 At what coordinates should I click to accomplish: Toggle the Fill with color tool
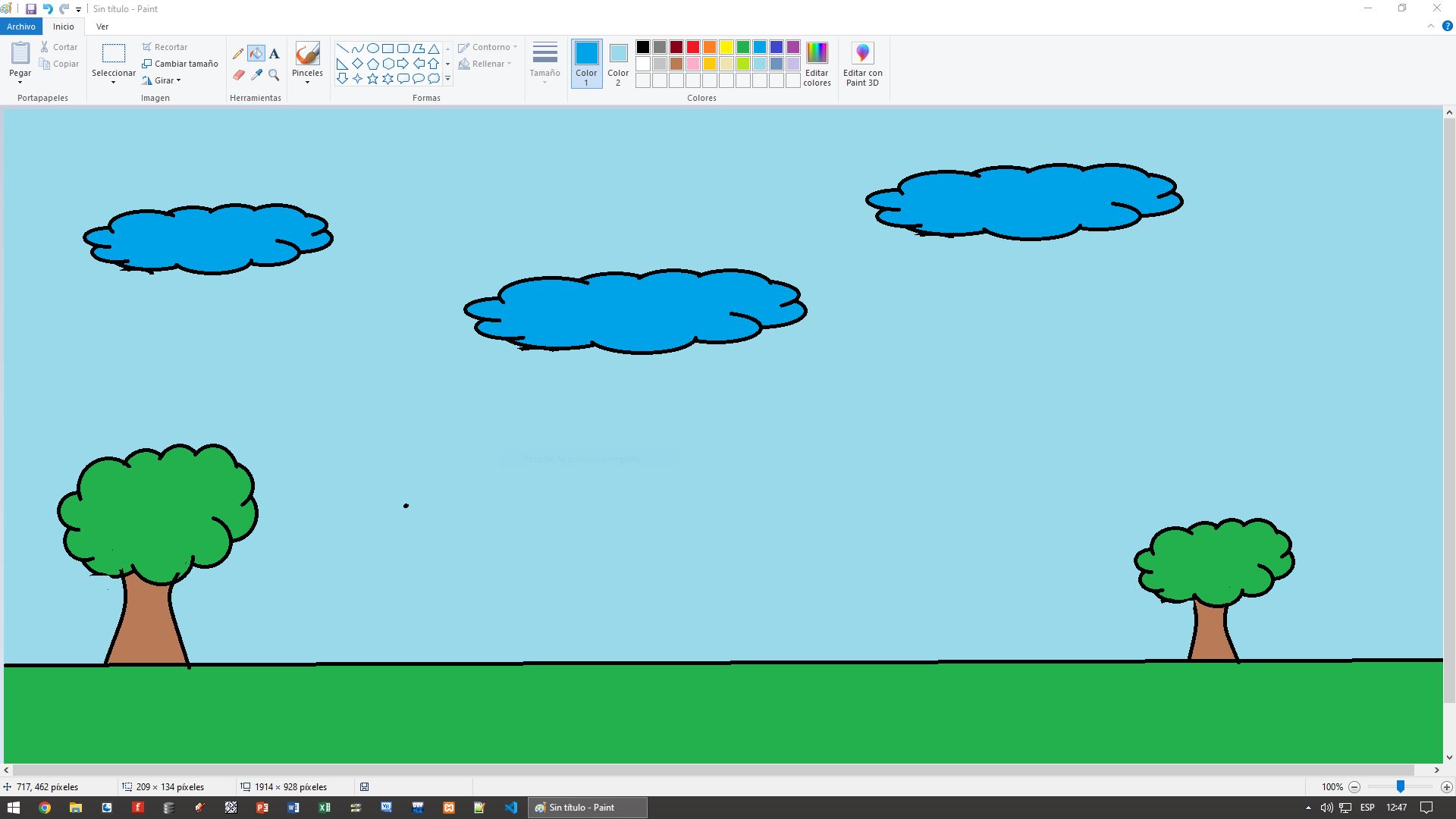coord(256,54)
